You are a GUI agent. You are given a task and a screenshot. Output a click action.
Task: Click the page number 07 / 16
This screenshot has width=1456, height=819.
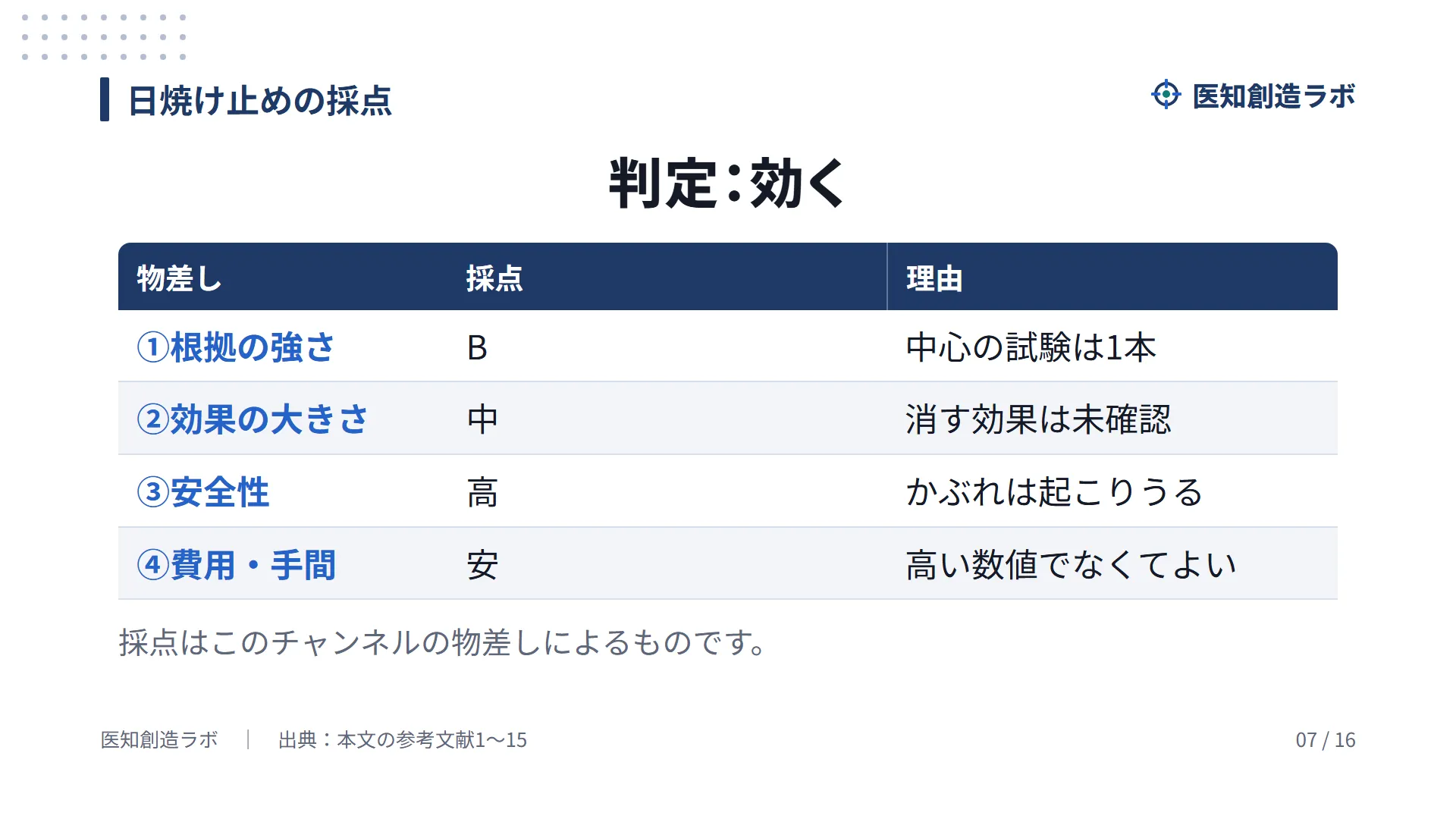1326,739
